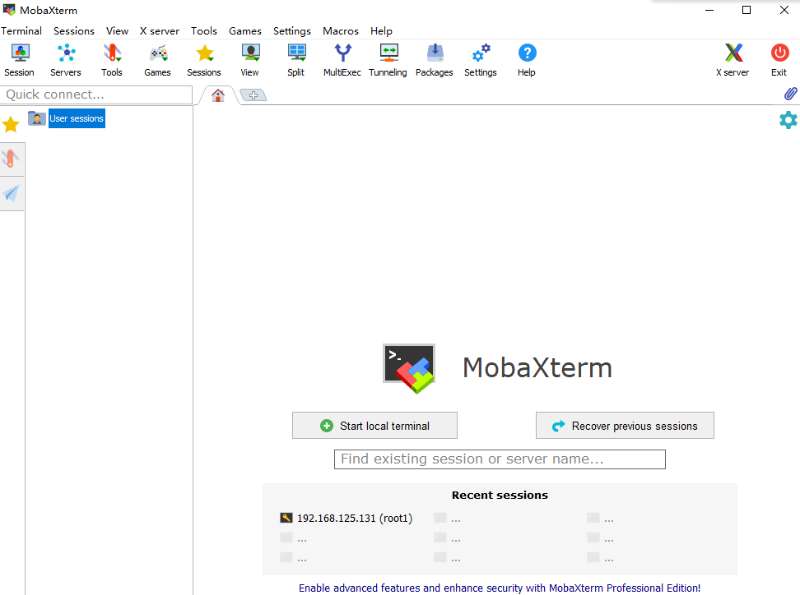
Task: Click the Start local terminal button
Action: click(374, 426)
